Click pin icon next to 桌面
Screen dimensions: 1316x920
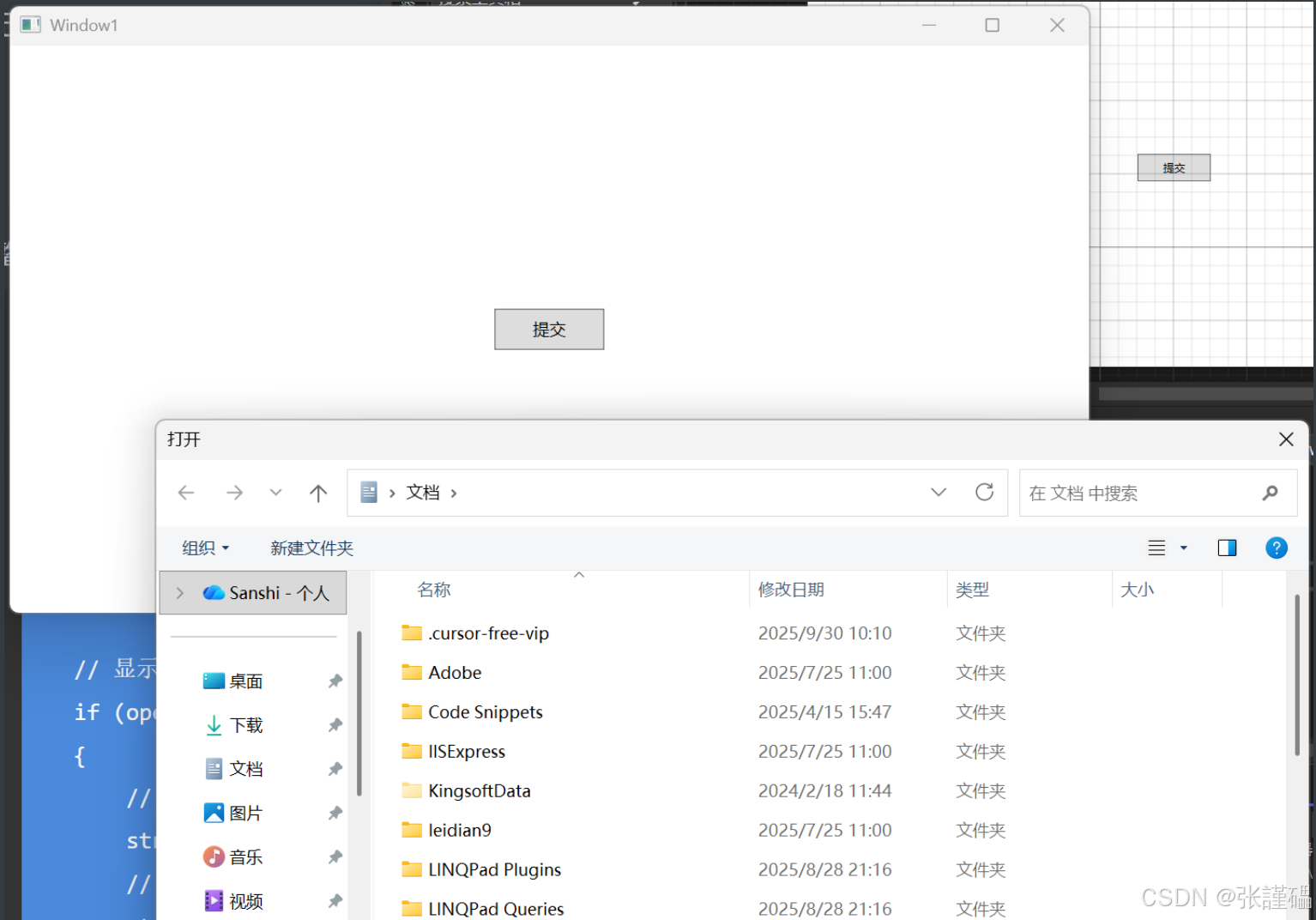335,681
